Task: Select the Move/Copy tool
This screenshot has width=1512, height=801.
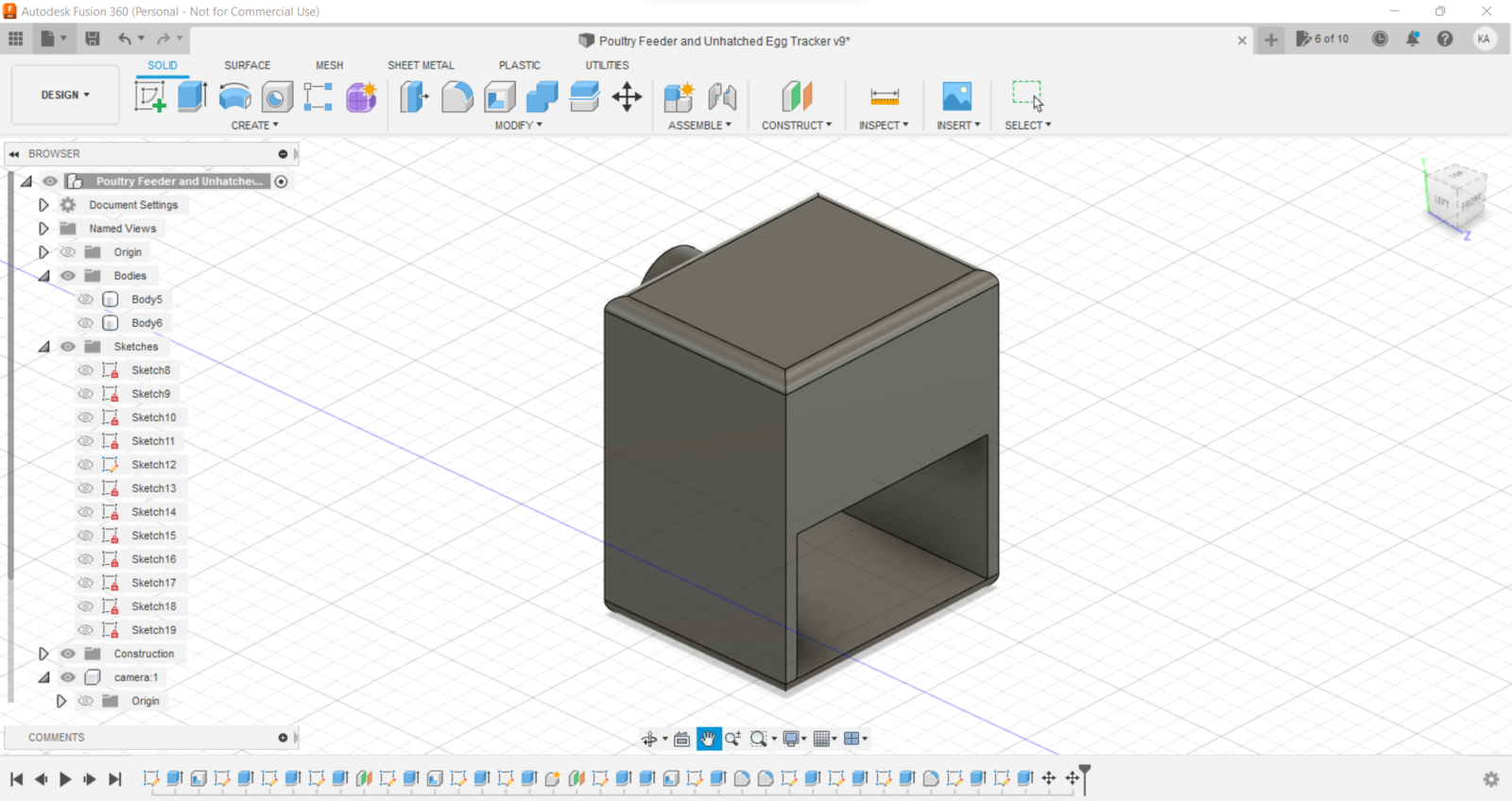Action: (627, 96)
